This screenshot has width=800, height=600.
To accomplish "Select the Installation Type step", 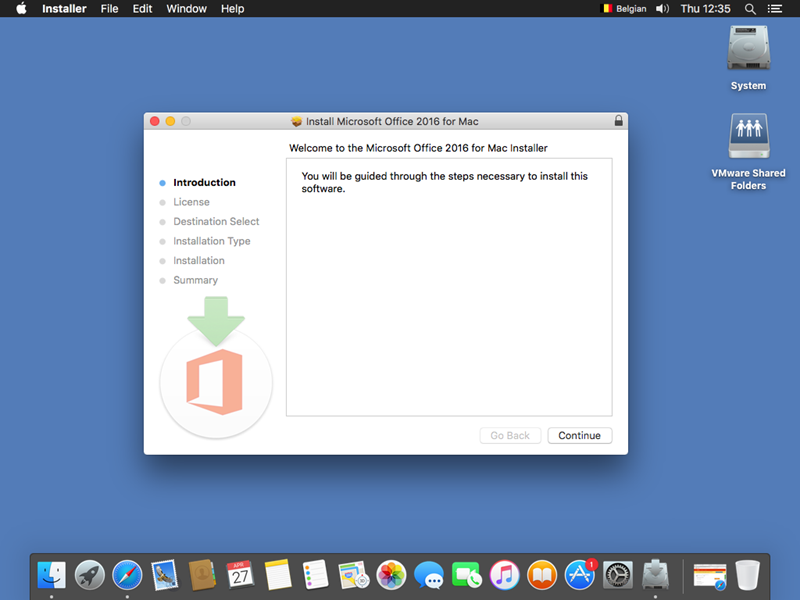I will point(212,241).
